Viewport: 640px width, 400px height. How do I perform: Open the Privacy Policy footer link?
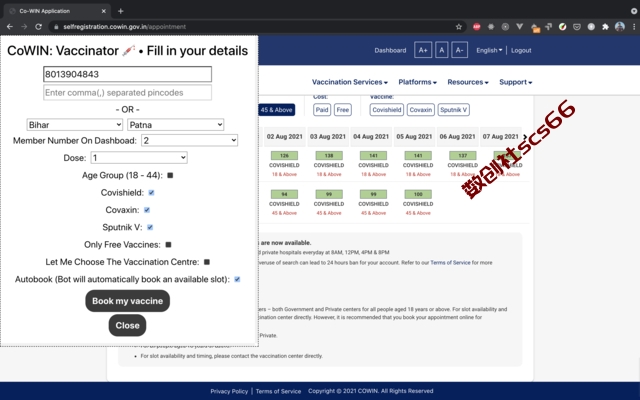229,391
